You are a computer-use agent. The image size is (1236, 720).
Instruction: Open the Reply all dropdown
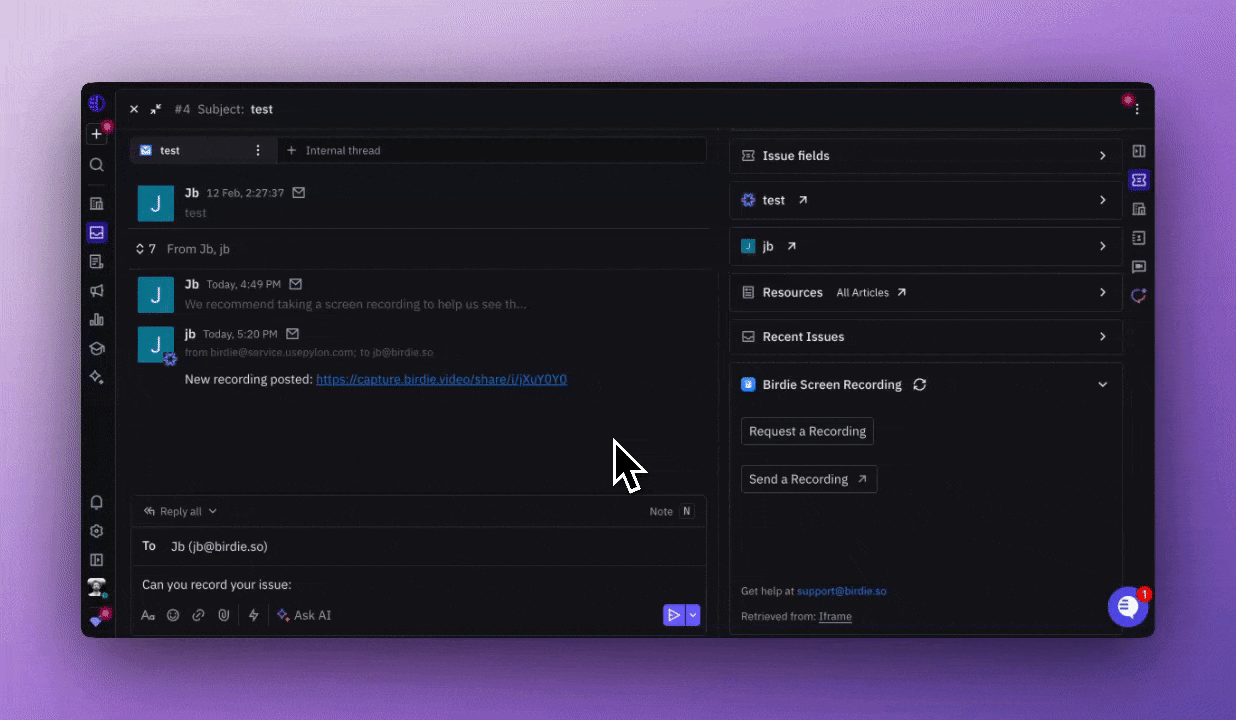pos(180,511)
